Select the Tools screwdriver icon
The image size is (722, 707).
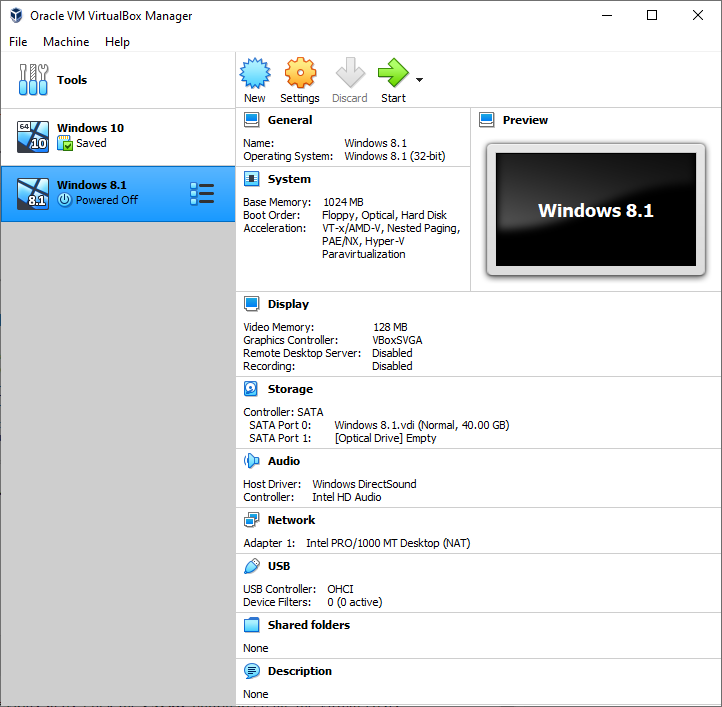tap(33, 80)
